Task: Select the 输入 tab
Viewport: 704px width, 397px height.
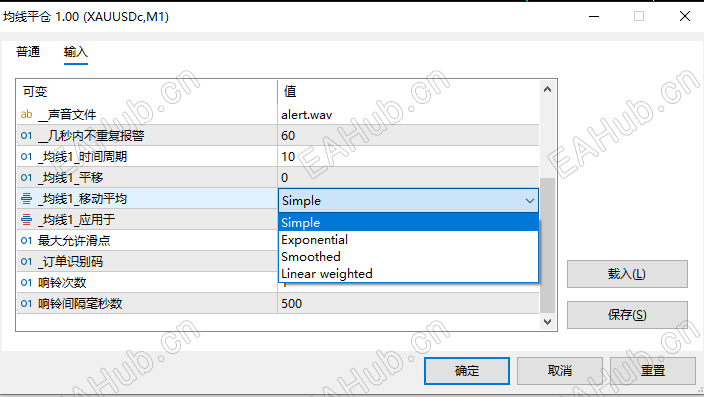Action: click(x=75, y=52)
